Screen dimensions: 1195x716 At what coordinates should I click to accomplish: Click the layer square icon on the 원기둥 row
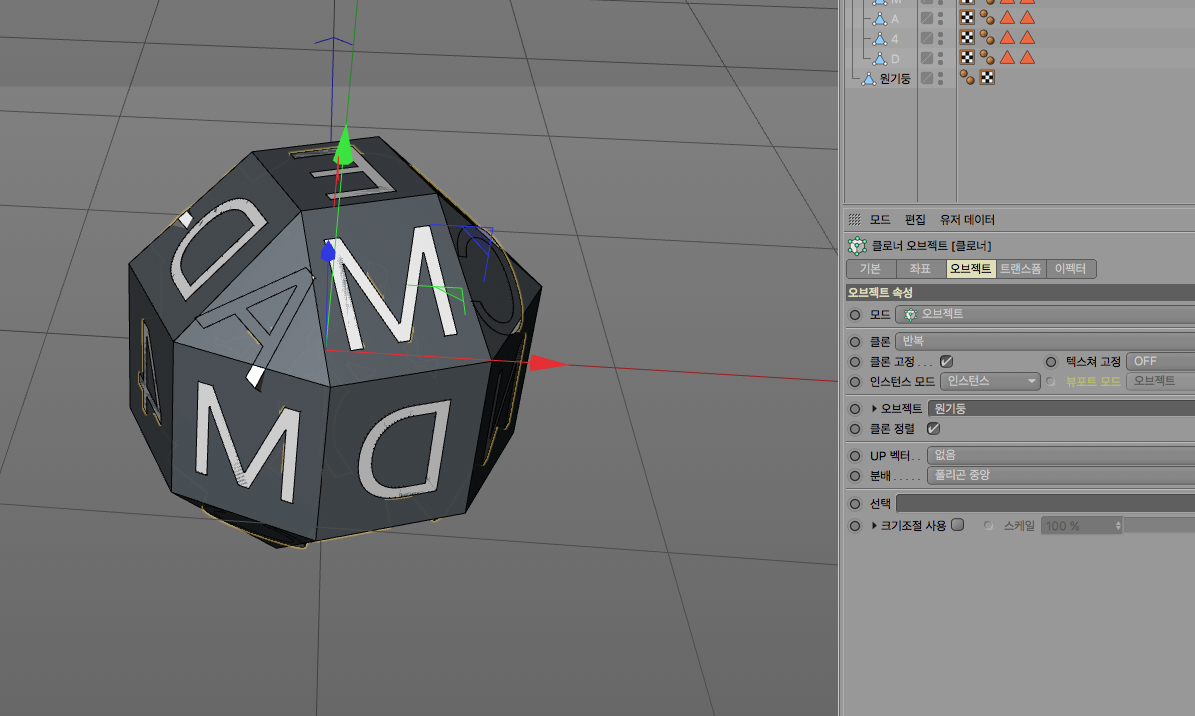click(927, 78)
